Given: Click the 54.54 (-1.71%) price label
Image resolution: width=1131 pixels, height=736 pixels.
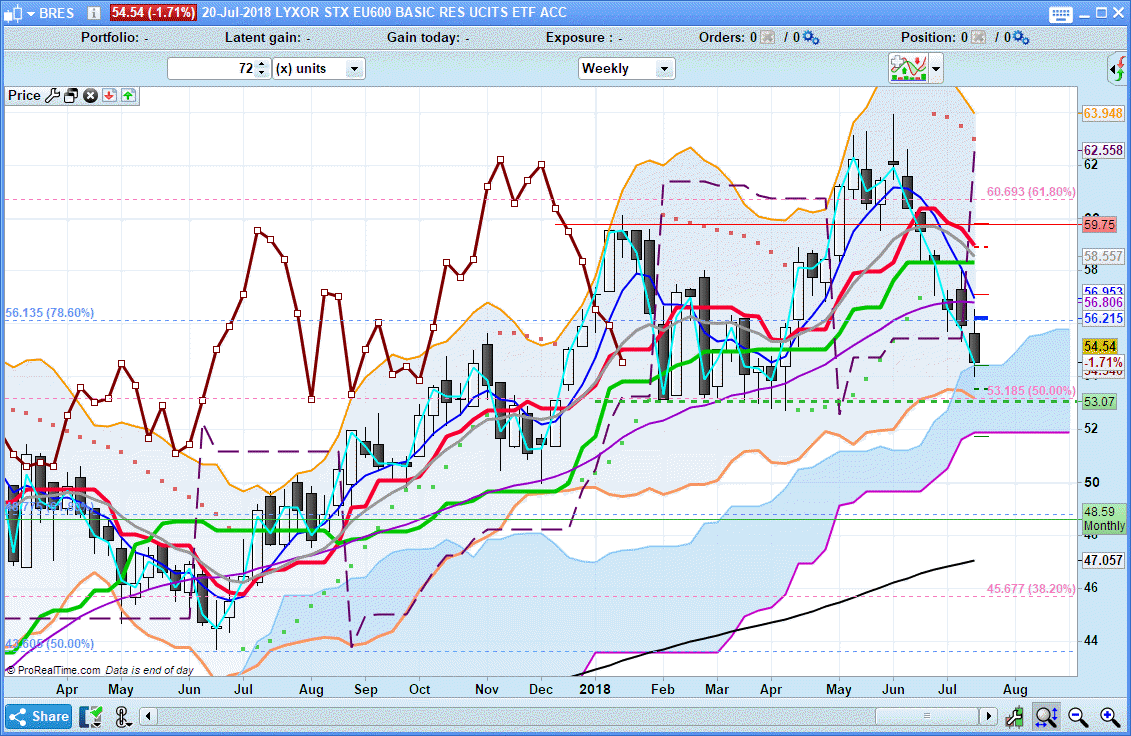Looking at the screenshot, I should pos(153,12).
